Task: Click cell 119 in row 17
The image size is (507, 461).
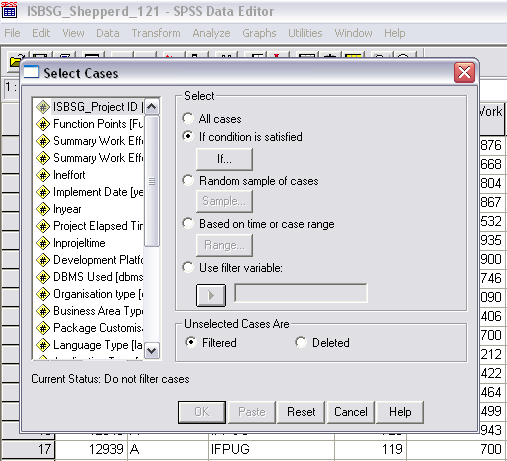Action: [370, 449]
